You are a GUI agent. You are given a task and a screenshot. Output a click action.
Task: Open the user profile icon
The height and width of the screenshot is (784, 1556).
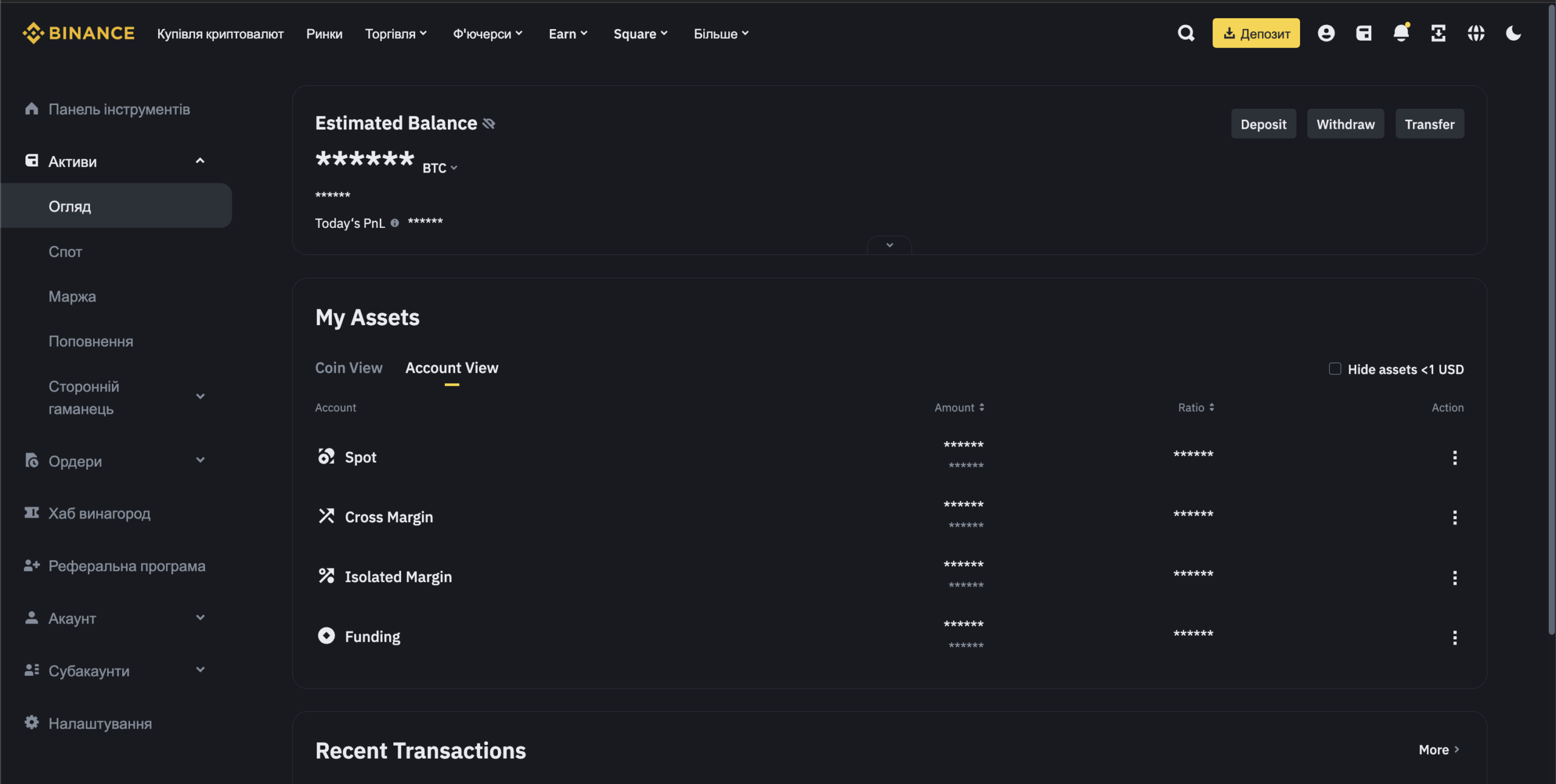pyautogui.click(x=1326, y=33)
